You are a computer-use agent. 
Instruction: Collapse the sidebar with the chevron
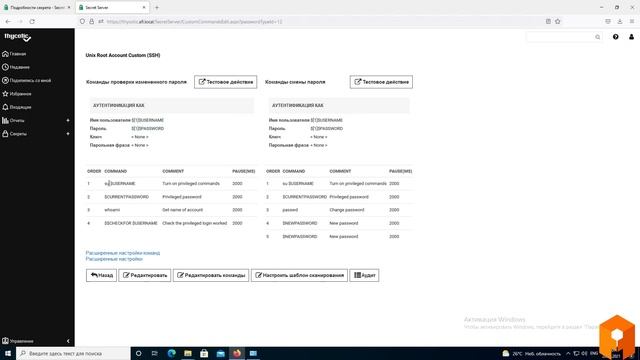[x=68, y=341]
